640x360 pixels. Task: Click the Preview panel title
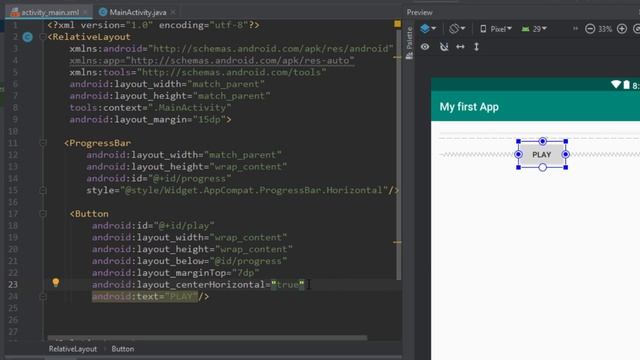pos(420,12)
